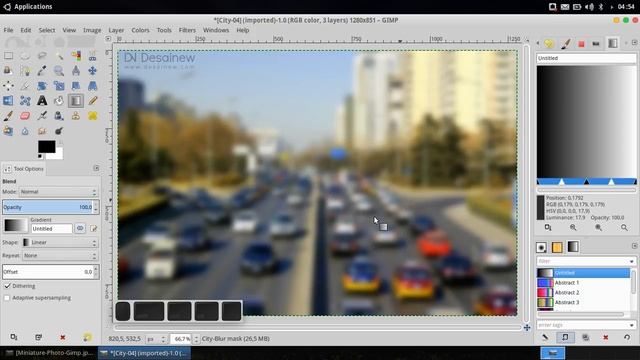The image size is (640, 360).
Task: Click the Offset value field
Action: click(48, 272)
